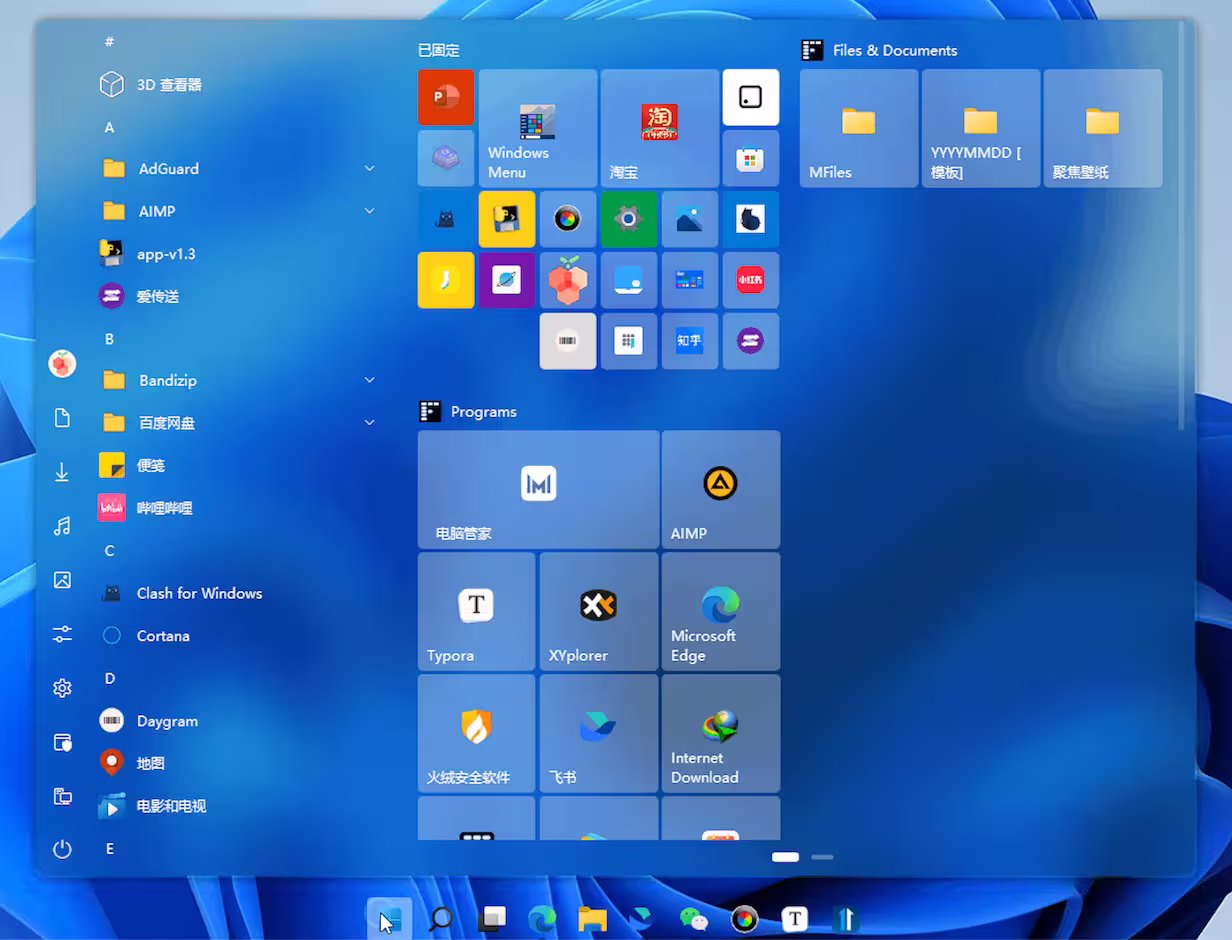
Task: Open the 小红书 red tile
Action: pyautogui.click(x=750, y=280)
